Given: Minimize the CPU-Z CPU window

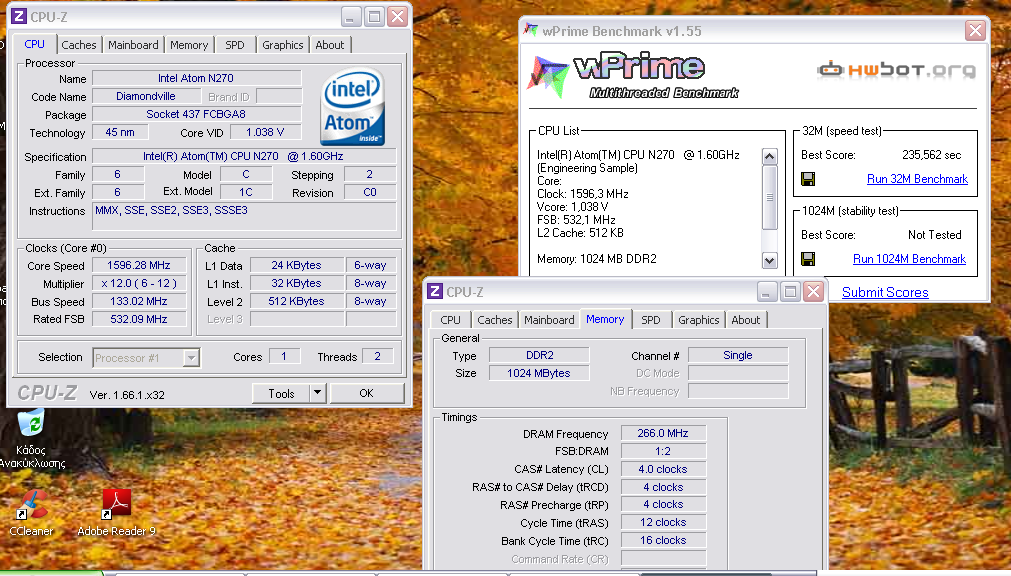Looking at the screenshot, I should click(351, 17).
